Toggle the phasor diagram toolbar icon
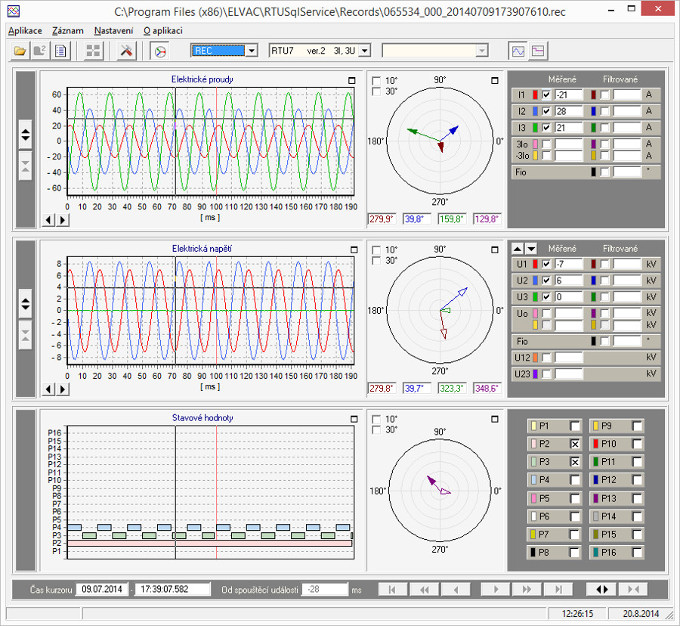The width and height of the screenshot is (680, 626). 160,51
